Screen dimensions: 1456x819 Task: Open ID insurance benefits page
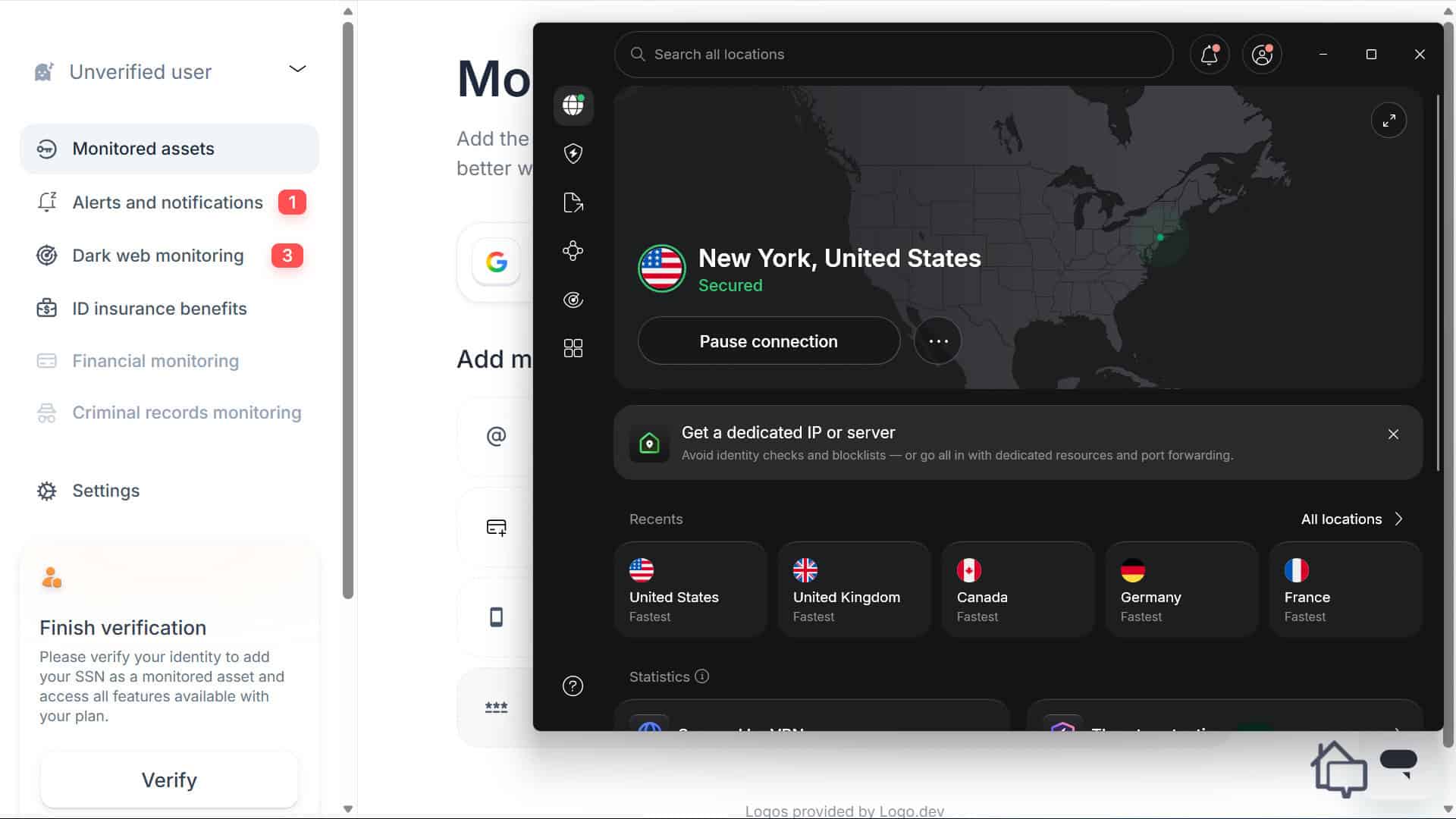click(169, 309)
